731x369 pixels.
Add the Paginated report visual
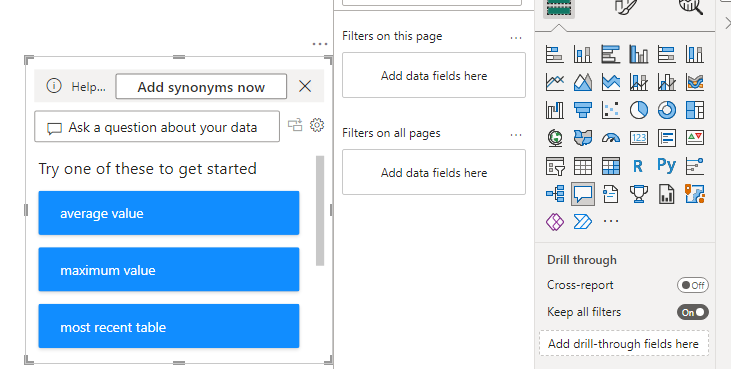[667, 194]
